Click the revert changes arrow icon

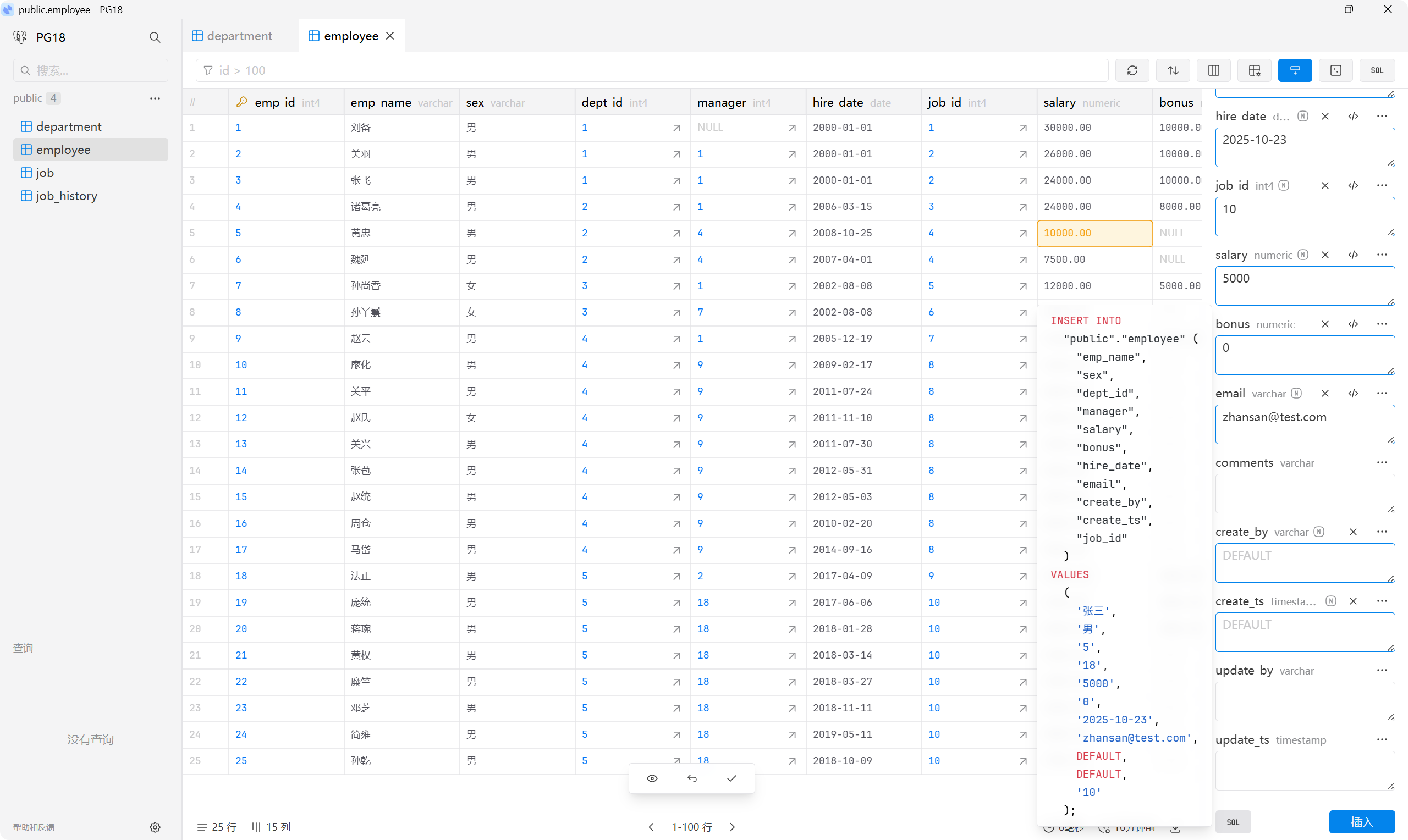click(x=692, y=778)
